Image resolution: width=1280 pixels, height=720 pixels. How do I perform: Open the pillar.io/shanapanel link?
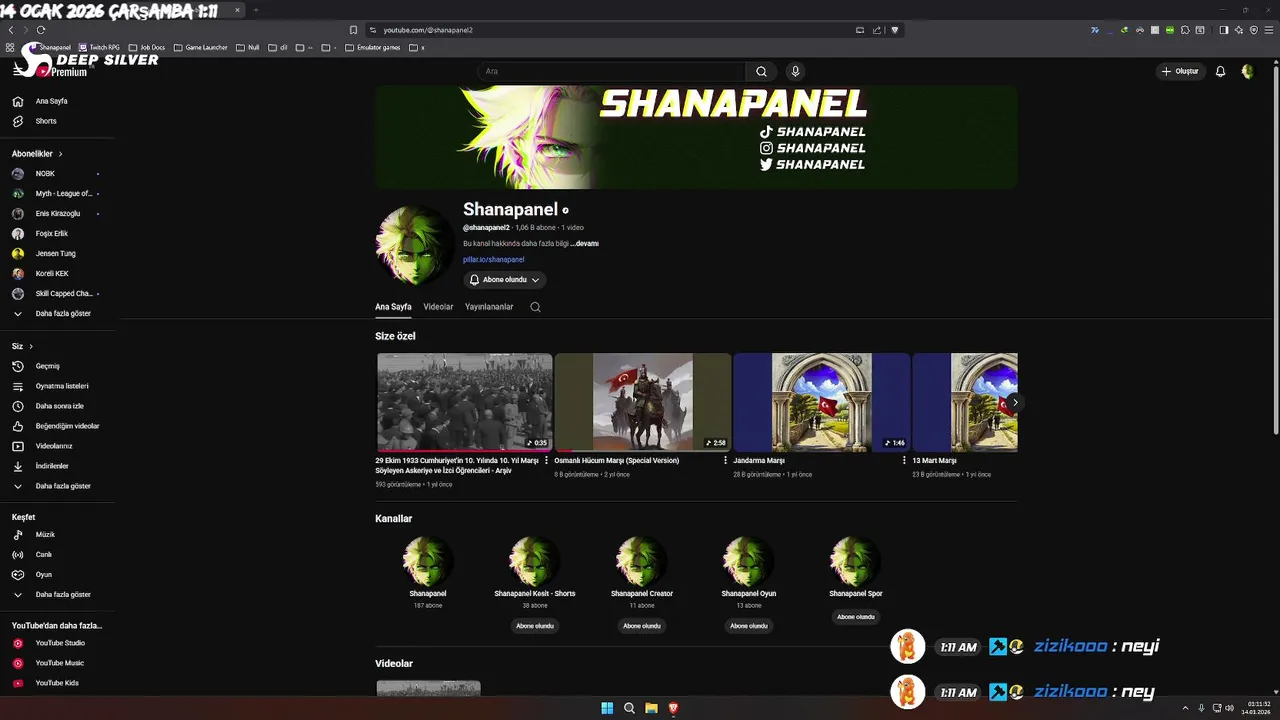pyautogui.click(x=493, y=260)
